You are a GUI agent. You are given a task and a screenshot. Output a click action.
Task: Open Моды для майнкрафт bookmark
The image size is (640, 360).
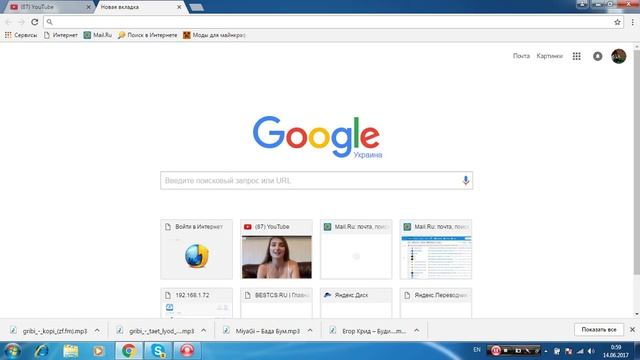214,35
